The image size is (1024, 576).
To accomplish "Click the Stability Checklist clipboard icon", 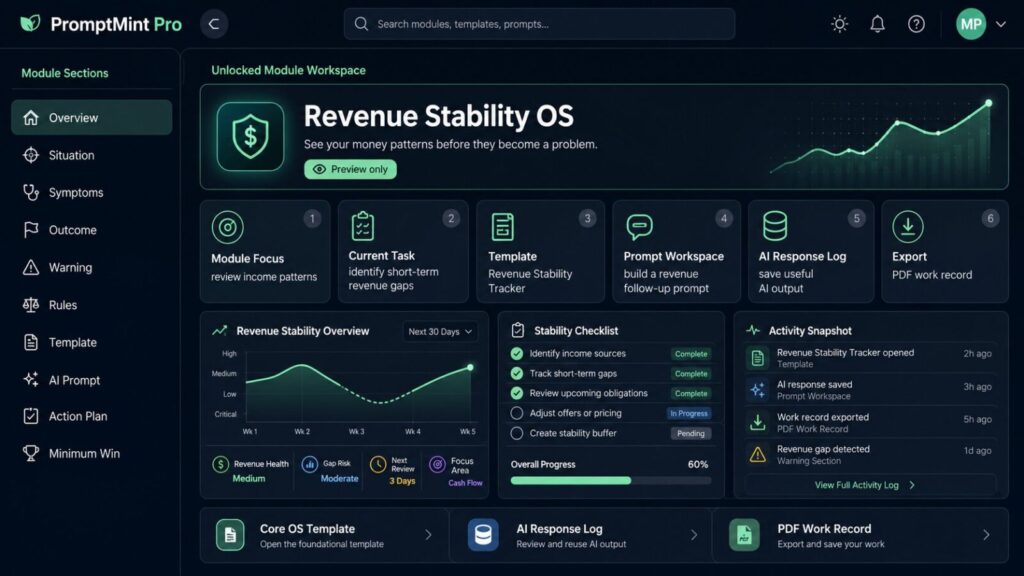I will click(518, 330).
